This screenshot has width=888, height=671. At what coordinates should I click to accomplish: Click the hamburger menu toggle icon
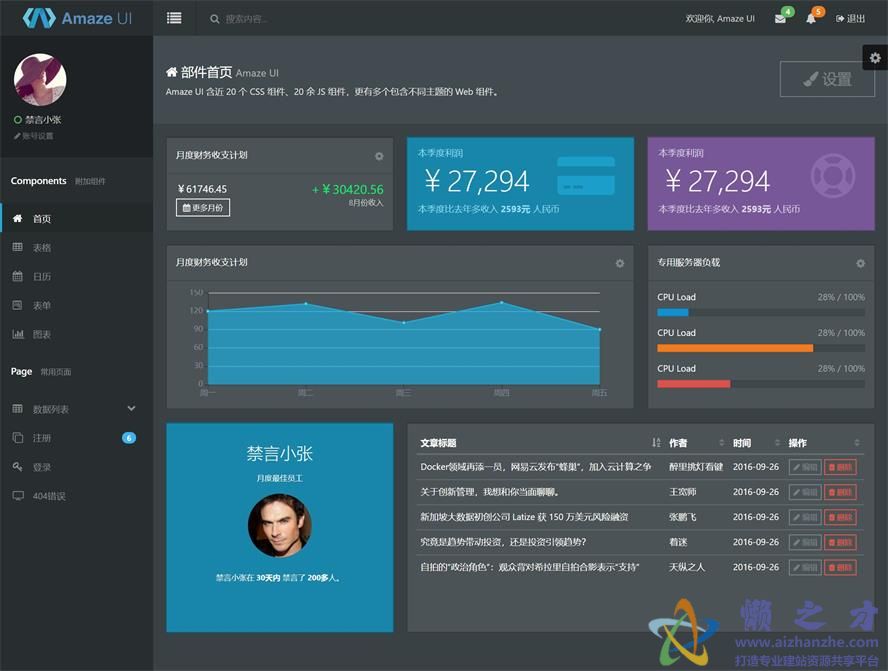(174, 18)
